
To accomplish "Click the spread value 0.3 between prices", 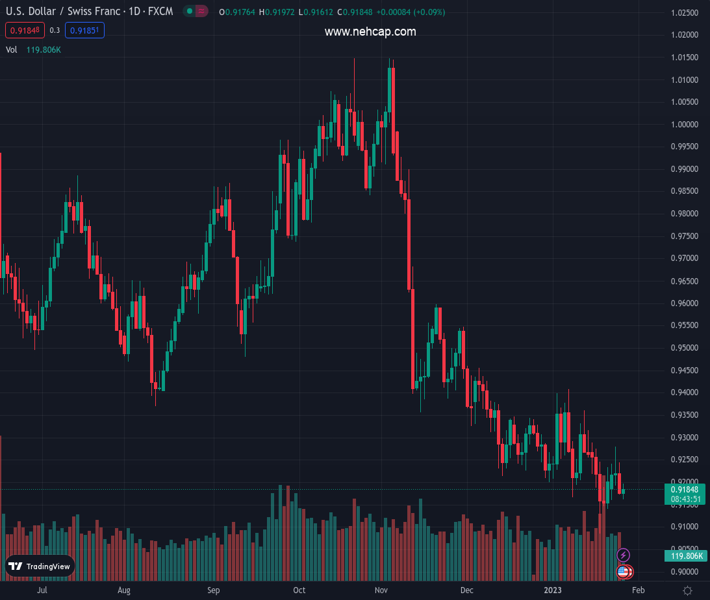I will pyautogui.click(x=54, y=30).
